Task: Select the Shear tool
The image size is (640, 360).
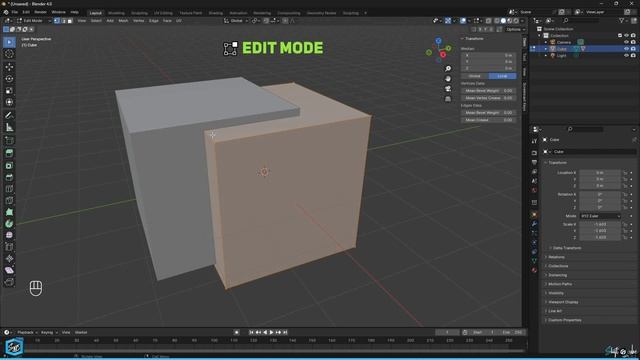Action: point(9,270)
